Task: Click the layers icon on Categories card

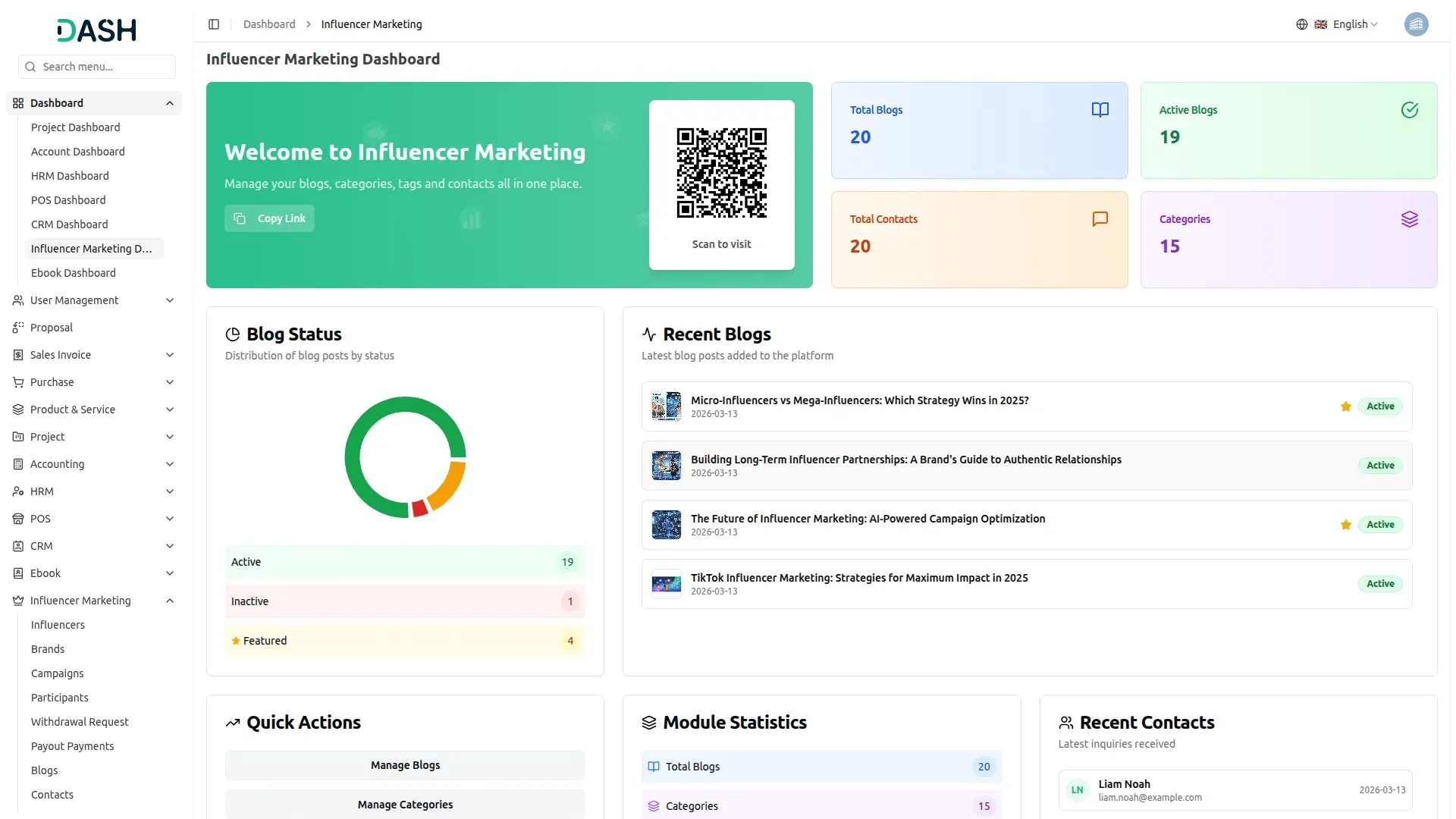Action: 1410,219
